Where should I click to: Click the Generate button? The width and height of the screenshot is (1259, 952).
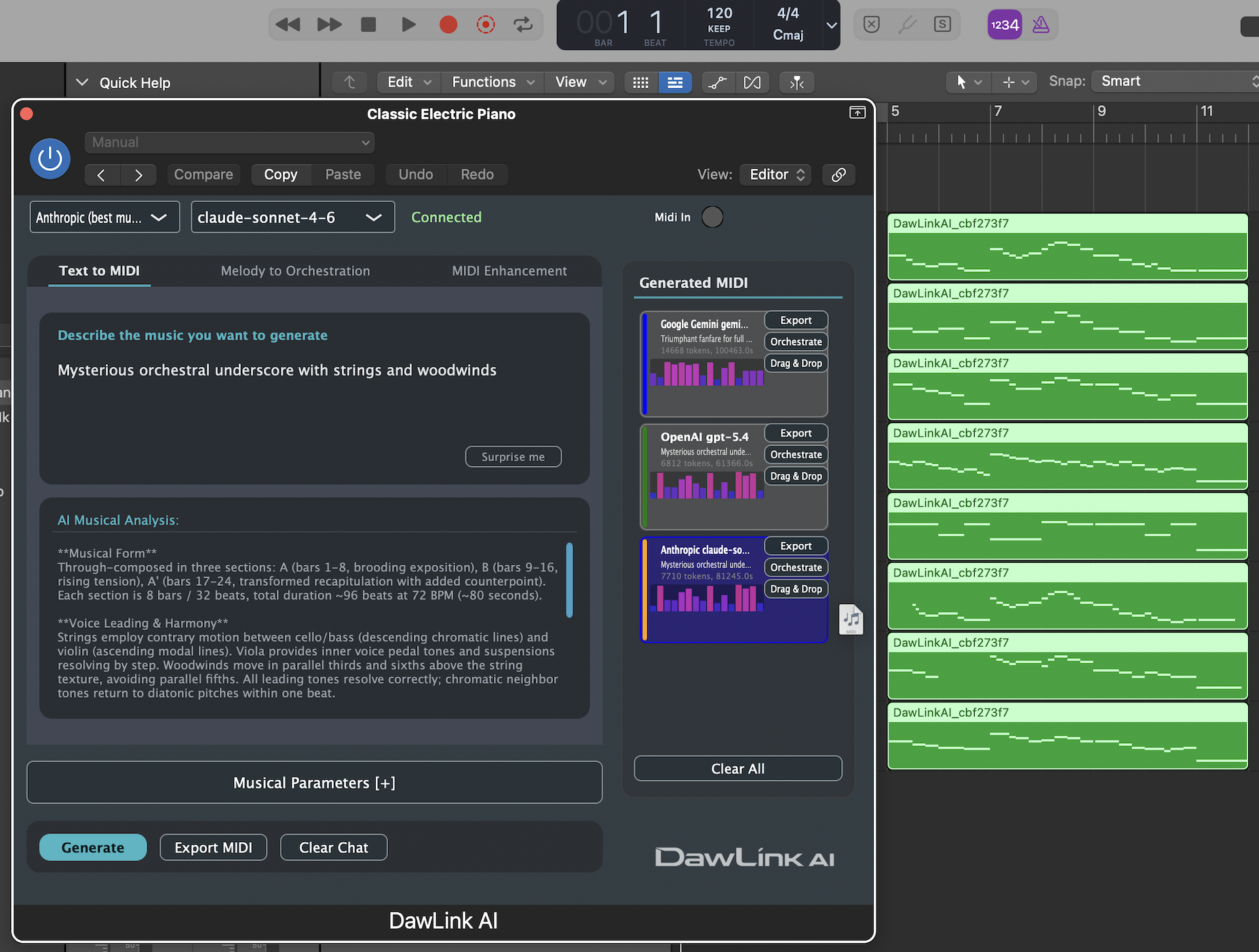click(x=93, y=848)
